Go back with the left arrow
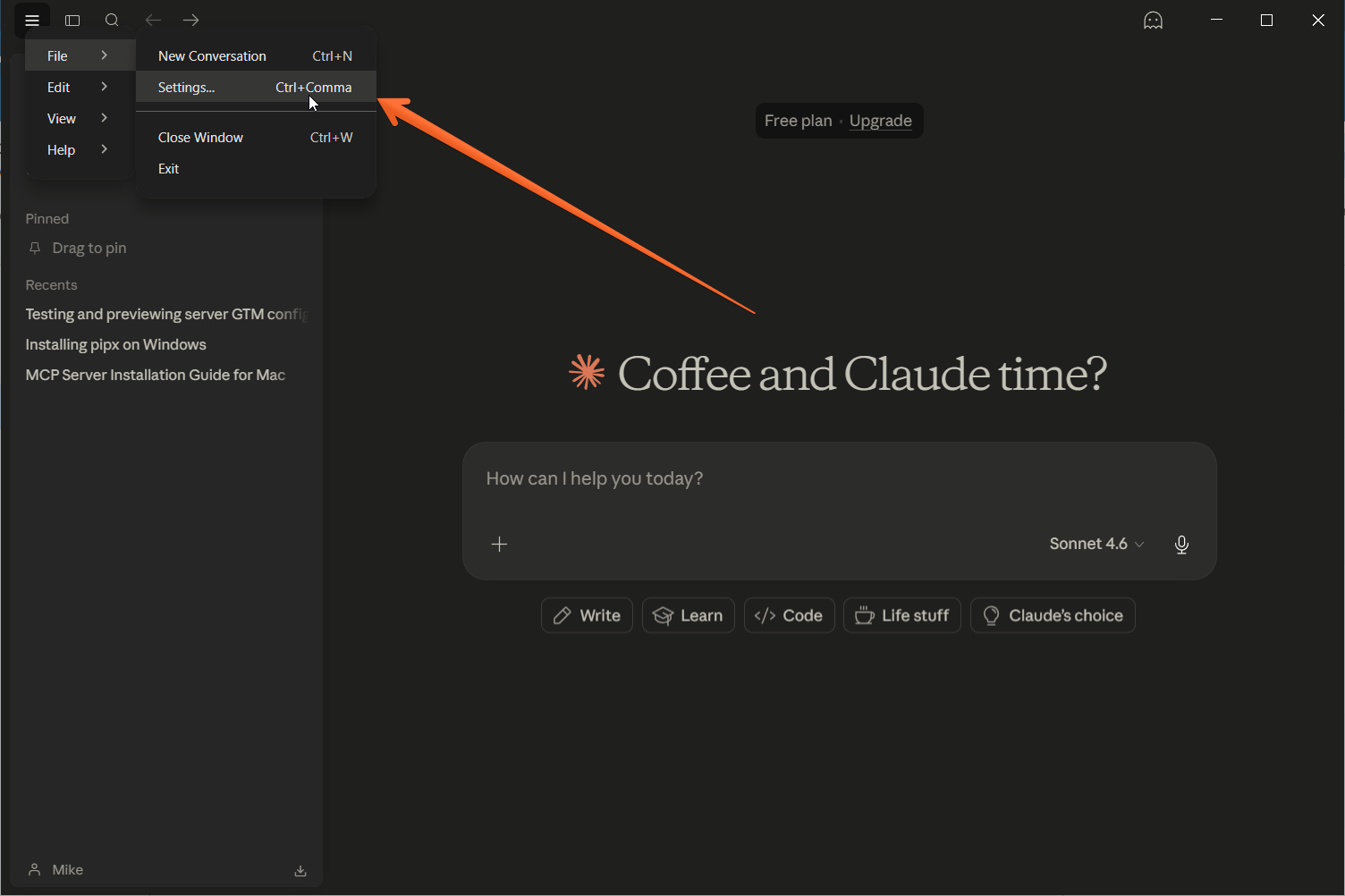Viewport: 1345px width, 896px height. click(x=153, y=21)
